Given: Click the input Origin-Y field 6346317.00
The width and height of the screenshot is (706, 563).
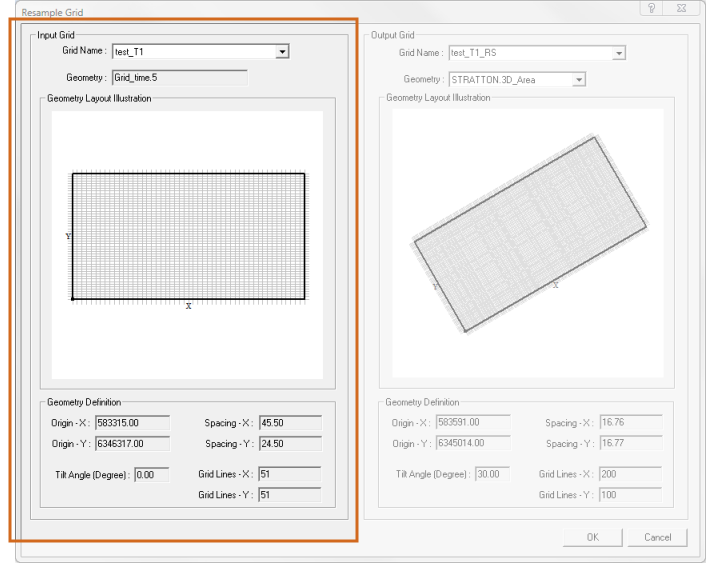Looking at the screenshot, I should click(x=132, y=444).
